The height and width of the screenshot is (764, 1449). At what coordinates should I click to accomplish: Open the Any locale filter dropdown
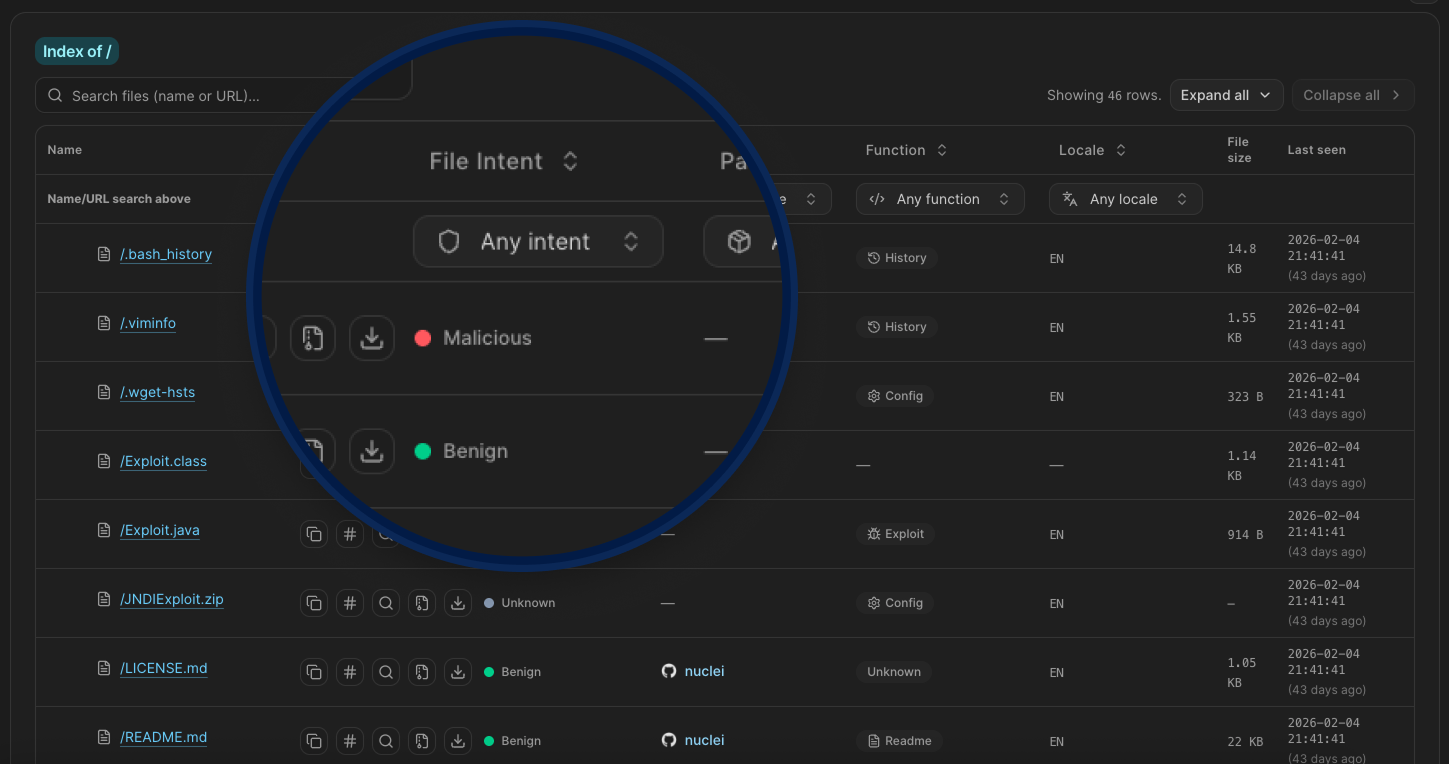pos(1125,199)
